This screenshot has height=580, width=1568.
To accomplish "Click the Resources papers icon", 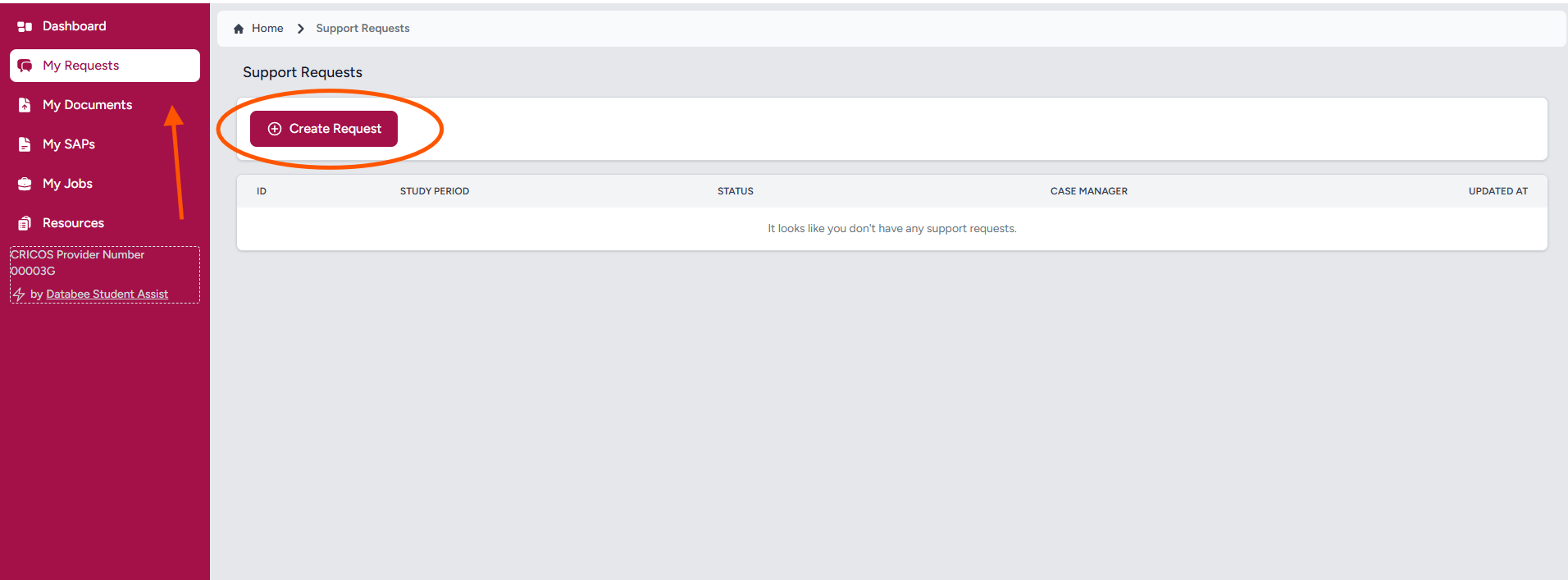I will coord(25,223).
